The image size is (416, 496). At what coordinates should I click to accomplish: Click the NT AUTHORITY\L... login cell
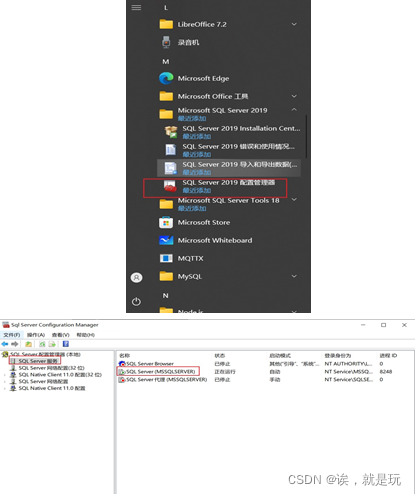tap(348, 364)
